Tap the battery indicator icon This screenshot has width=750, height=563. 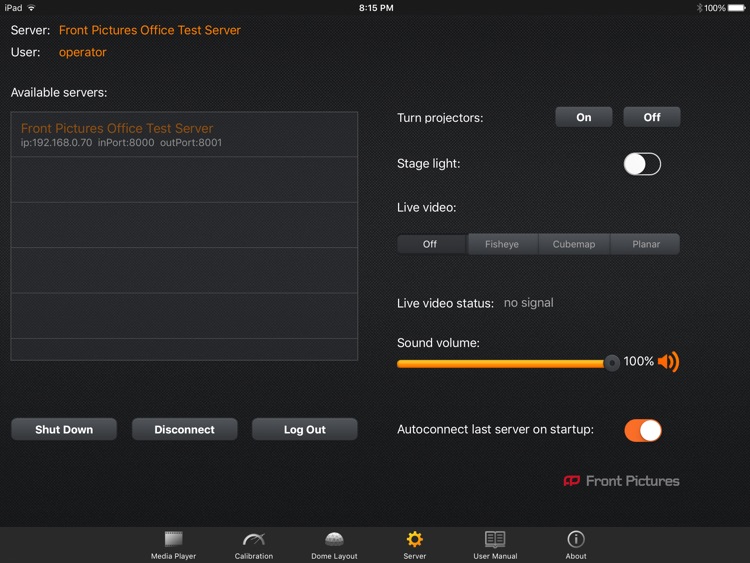pos(736,8)
